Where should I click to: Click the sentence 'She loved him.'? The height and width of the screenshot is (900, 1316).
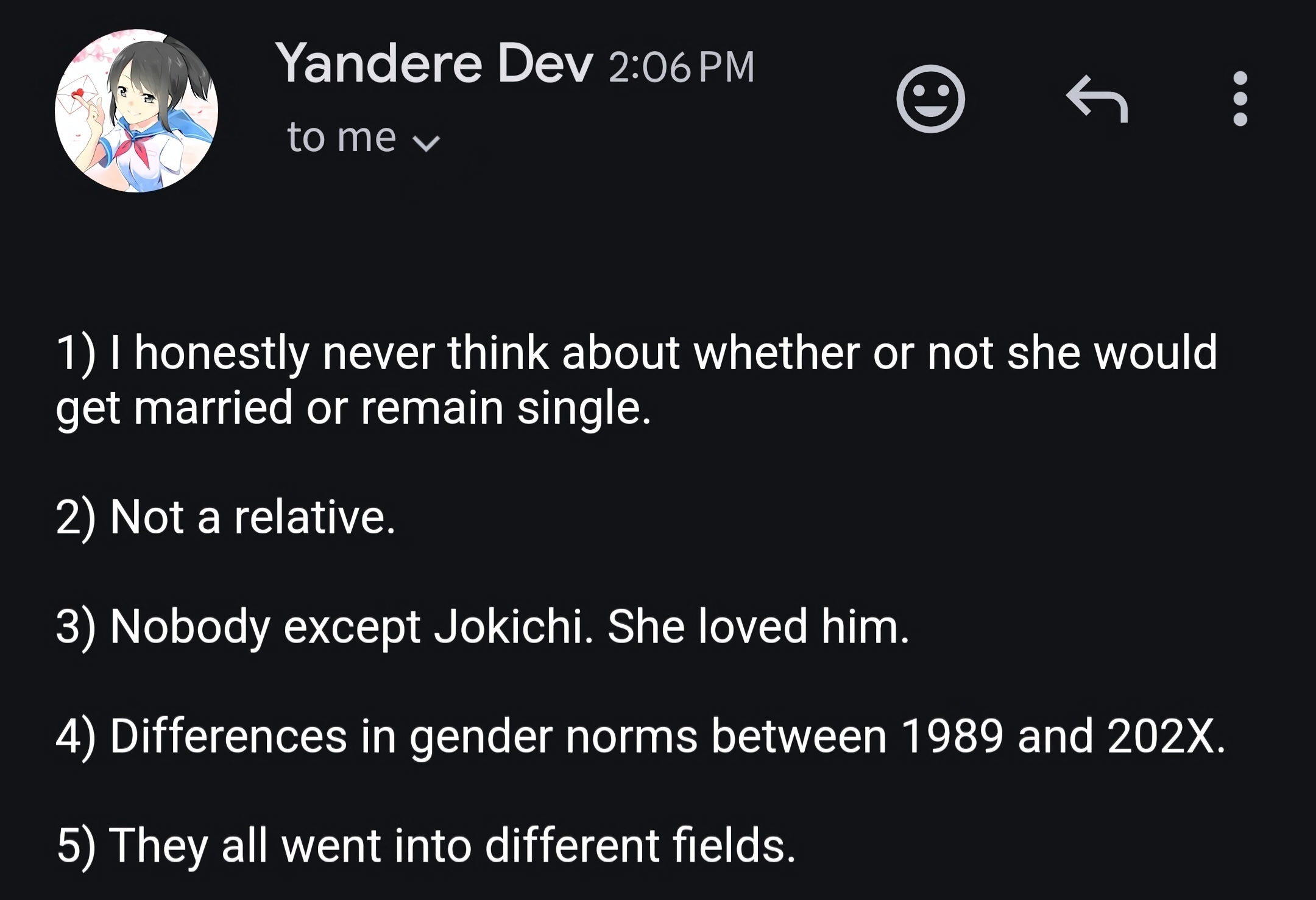click(x=758, y=627)
